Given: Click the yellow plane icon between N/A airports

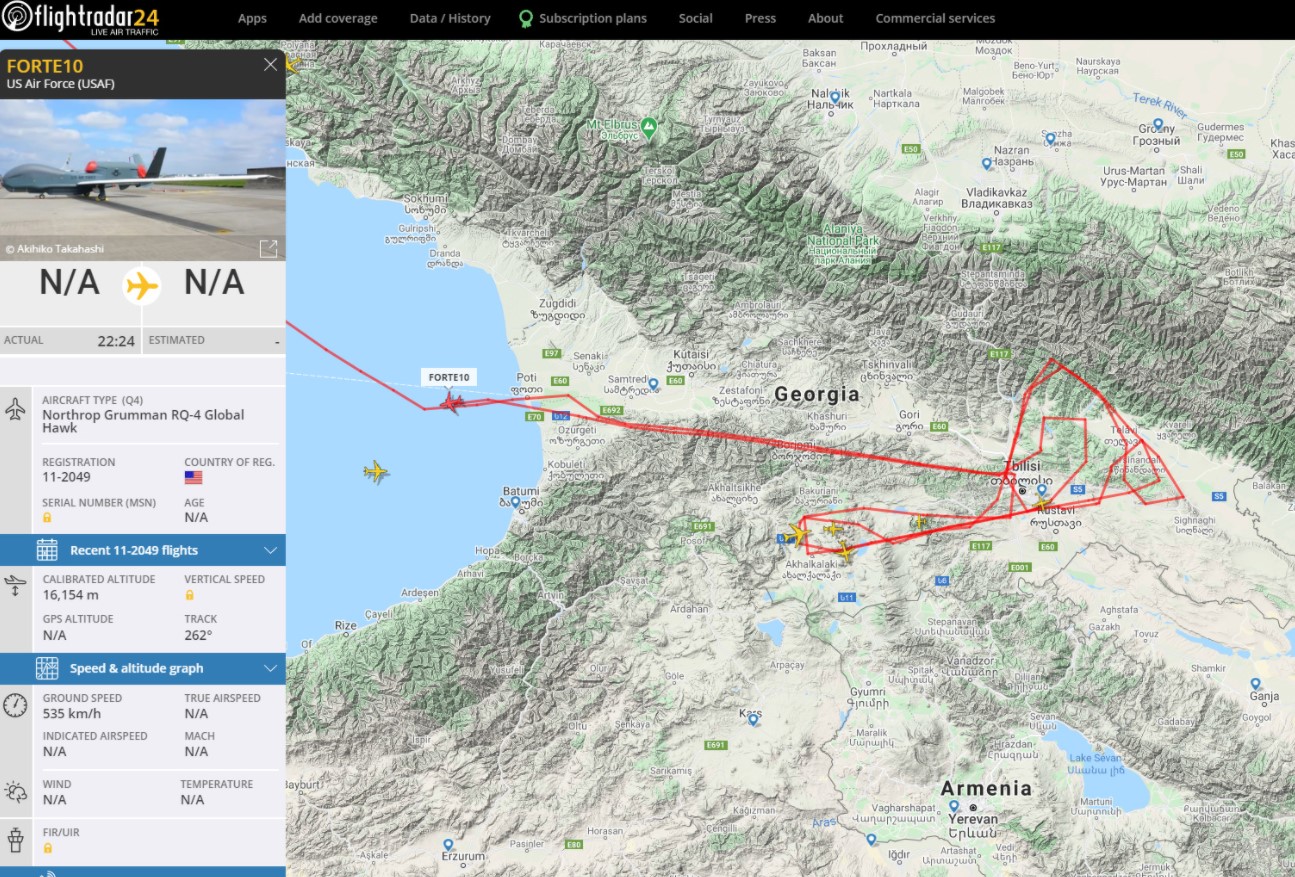Looking at the screenshot, I should tap(142, 286).
